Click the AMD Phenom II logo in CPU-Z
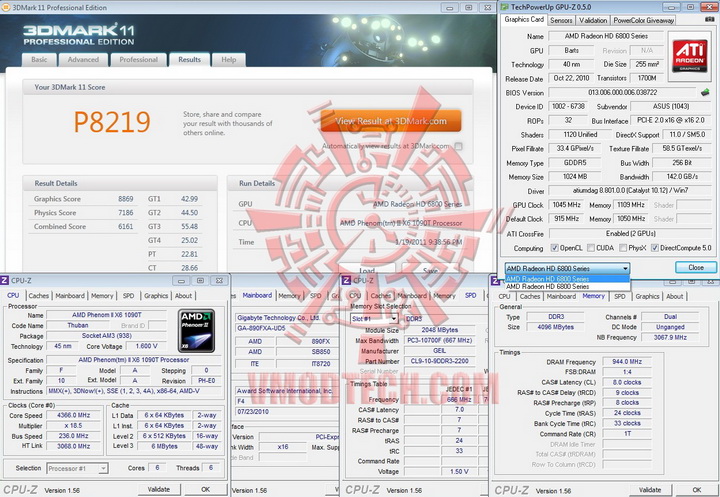 [197, 331]
